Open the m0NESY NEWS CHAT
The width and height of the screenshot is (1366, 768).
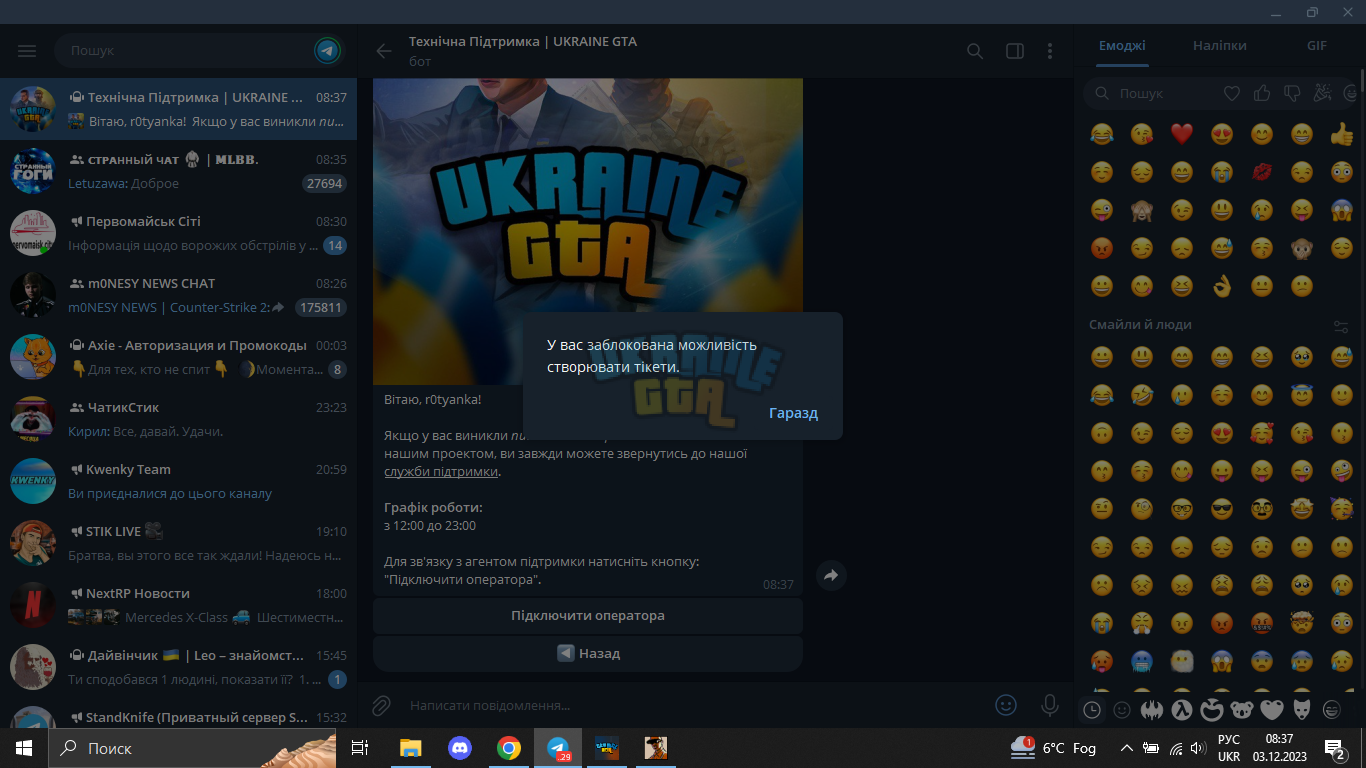tap(178, 295)
